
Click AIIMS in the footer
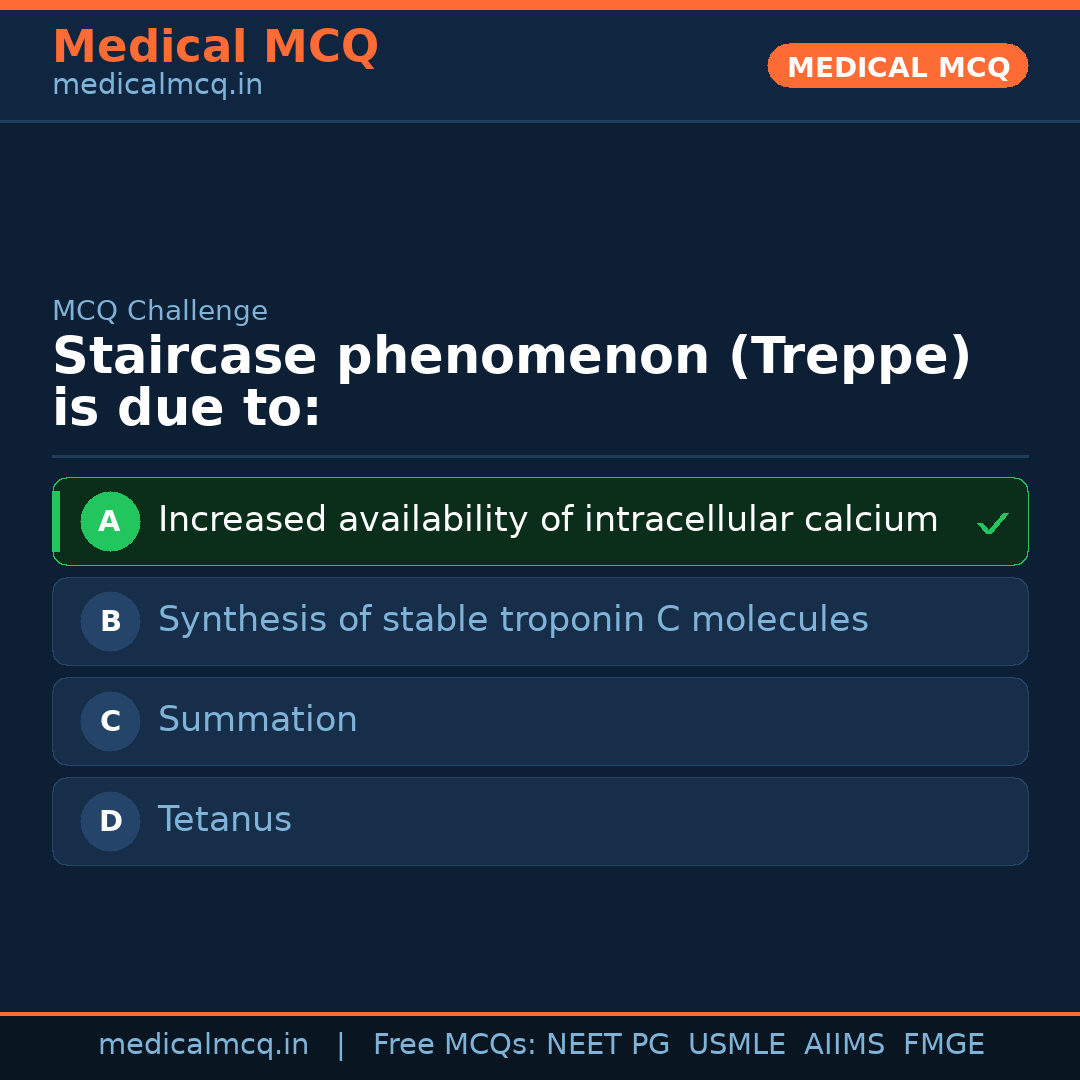[x=844, y=1045]
